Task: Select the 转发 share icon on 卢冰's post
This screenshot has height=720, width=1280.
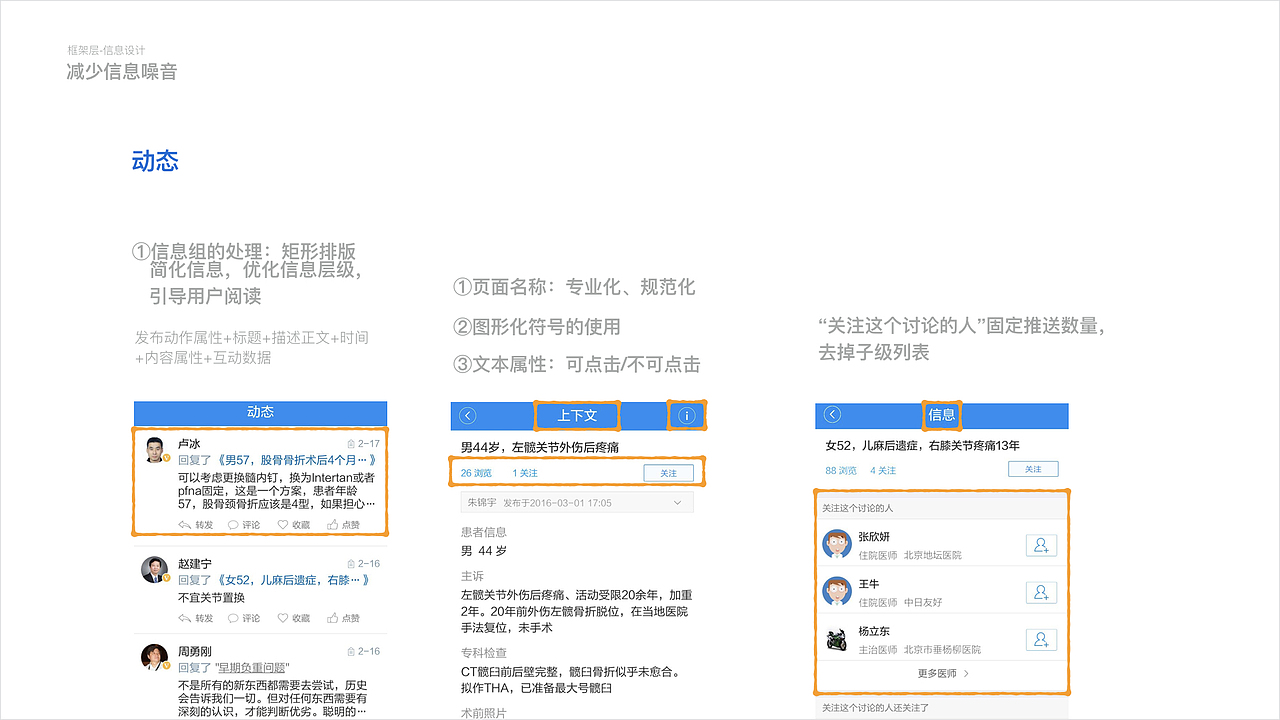Action: point(184,524)
